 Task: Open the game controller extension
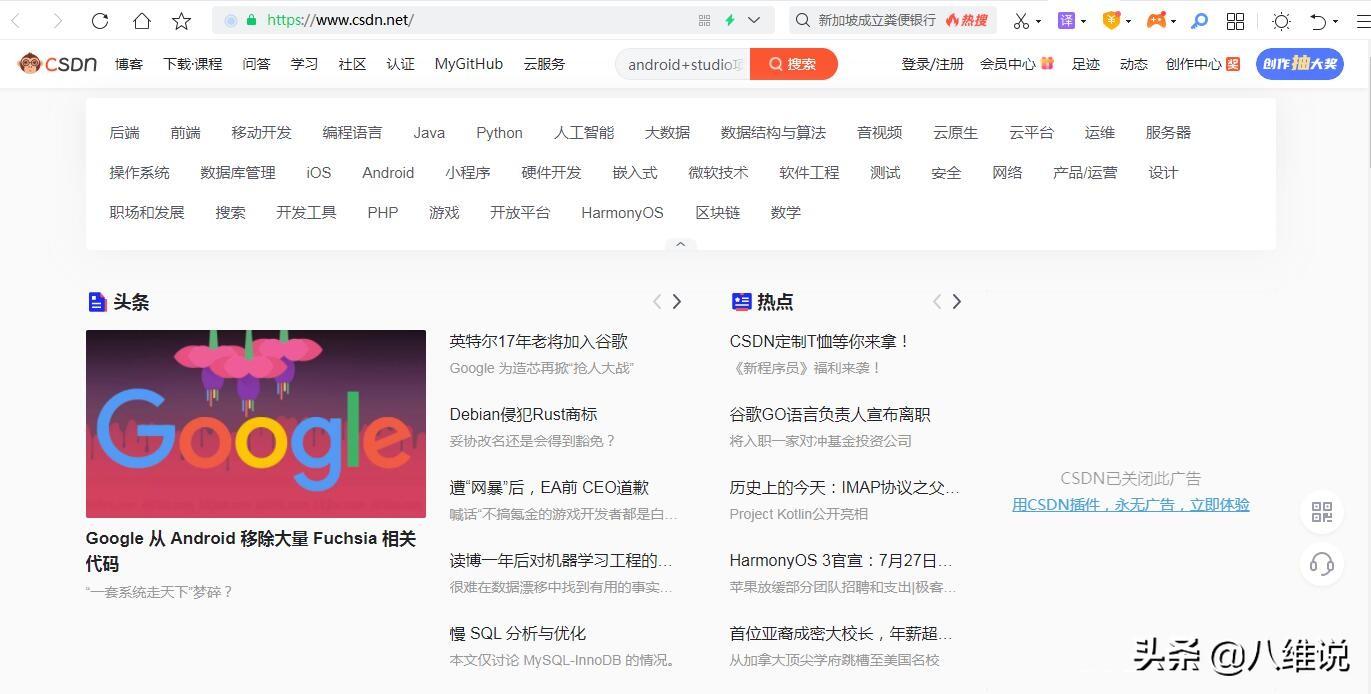(x=1156, y=20)
